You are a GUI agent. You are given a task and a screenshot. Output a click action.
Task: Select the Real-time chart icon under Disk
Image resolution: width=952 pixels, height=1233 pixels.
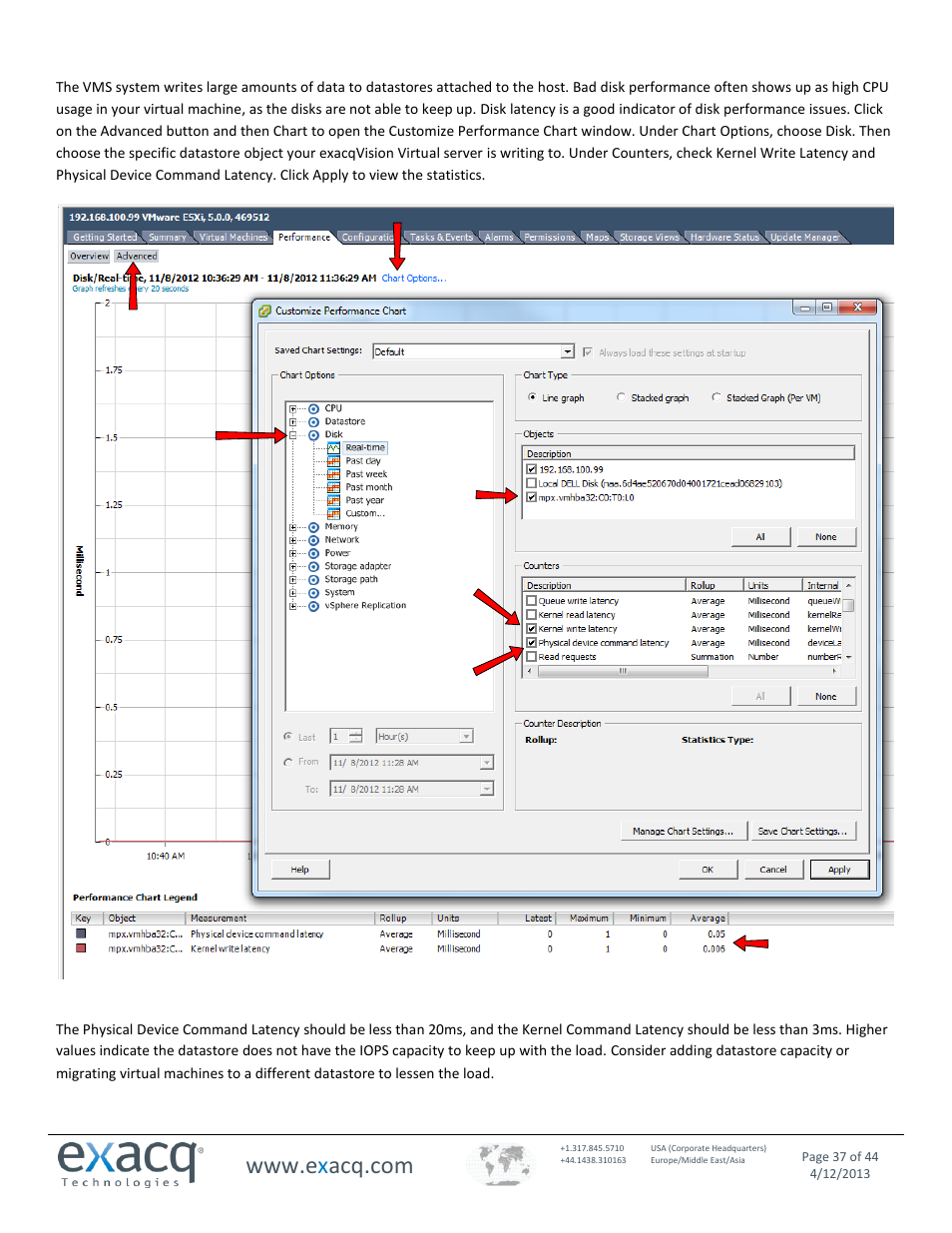click(x=334, y=447)
